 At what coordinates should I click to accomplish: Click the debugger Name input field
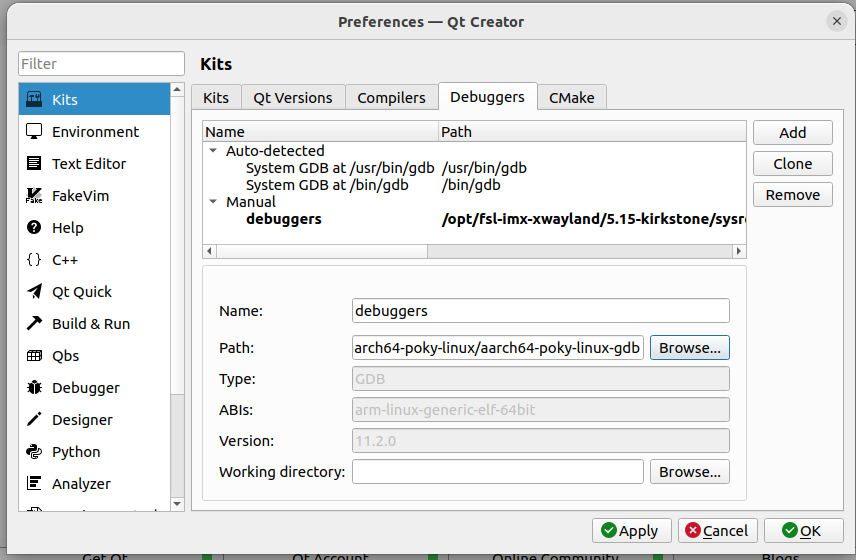coord(540,311)
